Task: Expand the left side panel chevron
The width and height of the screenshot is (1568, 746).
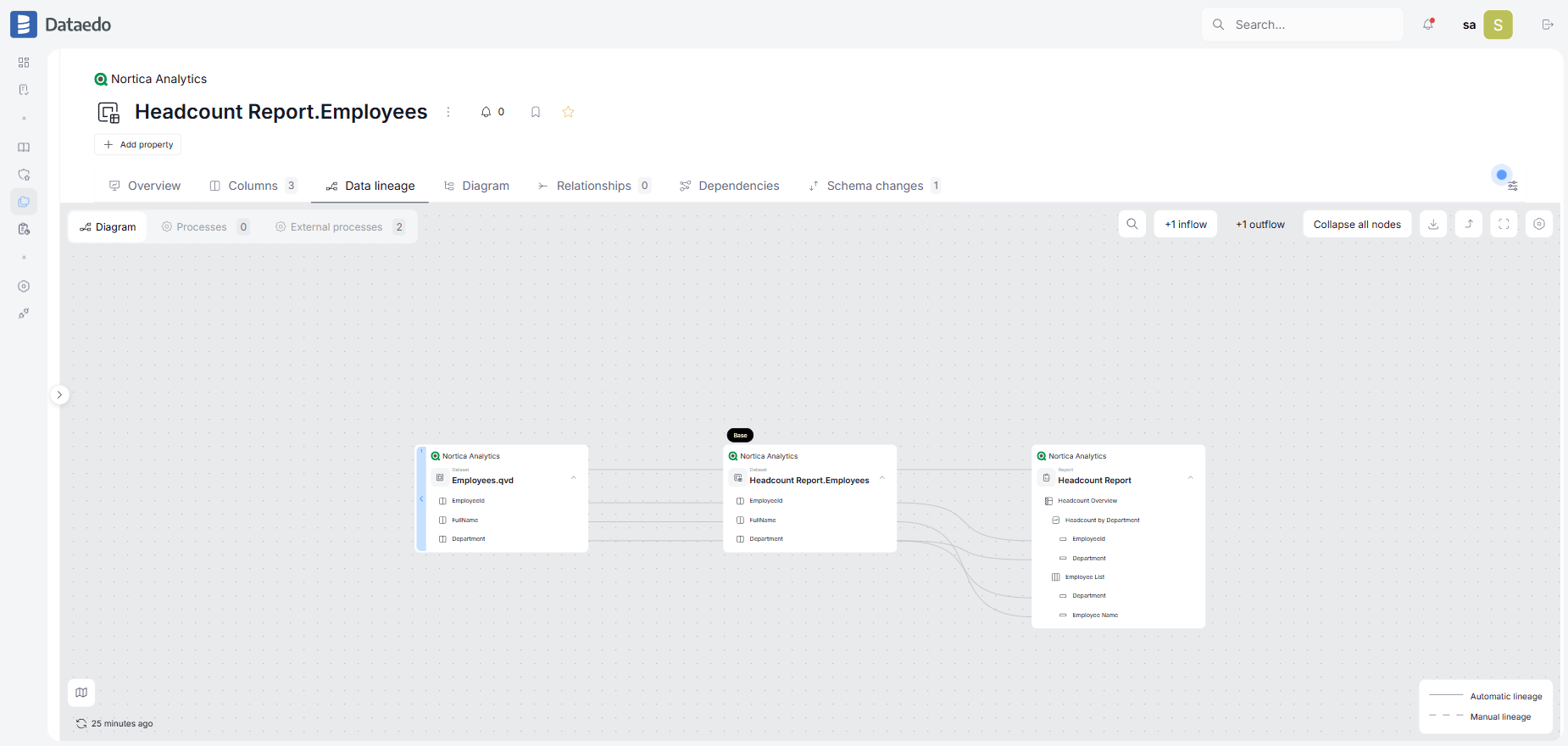Action: [59, 395]
